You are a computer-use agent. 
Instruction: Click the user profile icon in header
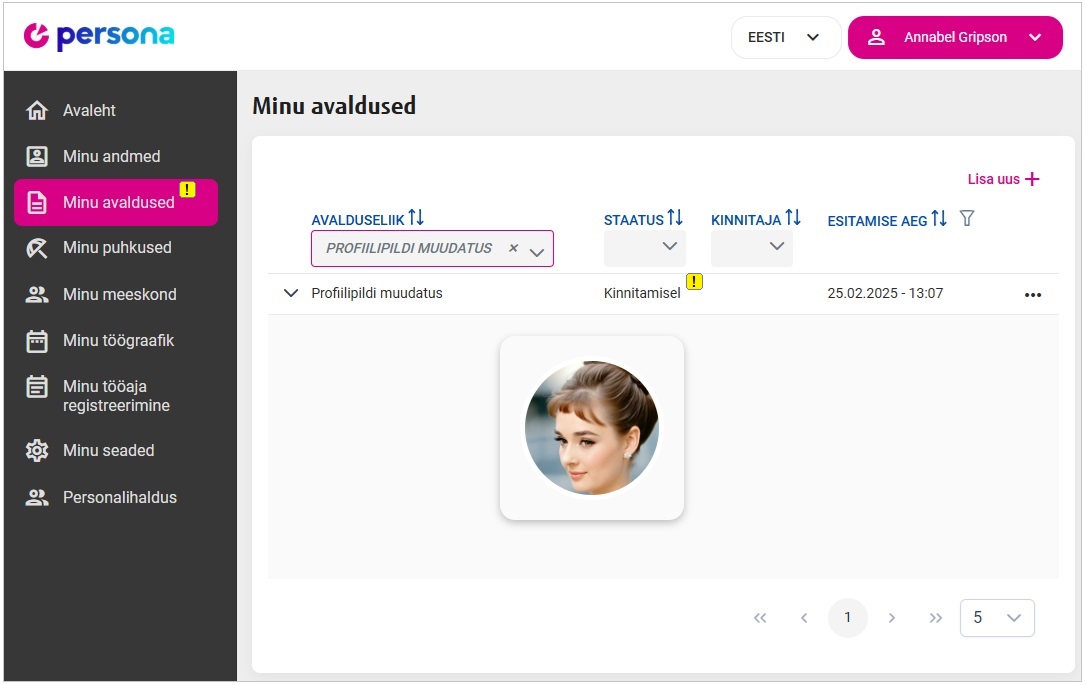pos(876,37)
